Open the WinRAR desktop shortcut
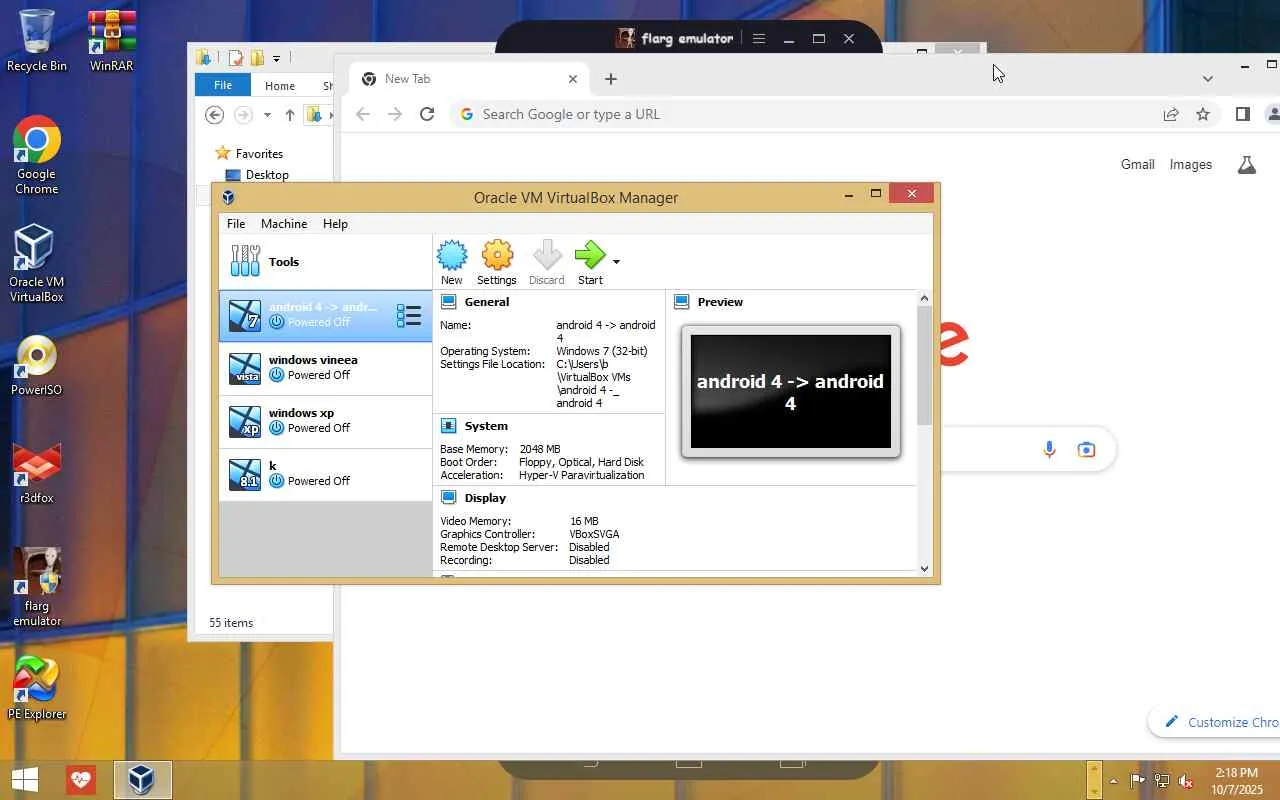Image resolution: width=1280 pixels, height=800 pixels. 112,41
